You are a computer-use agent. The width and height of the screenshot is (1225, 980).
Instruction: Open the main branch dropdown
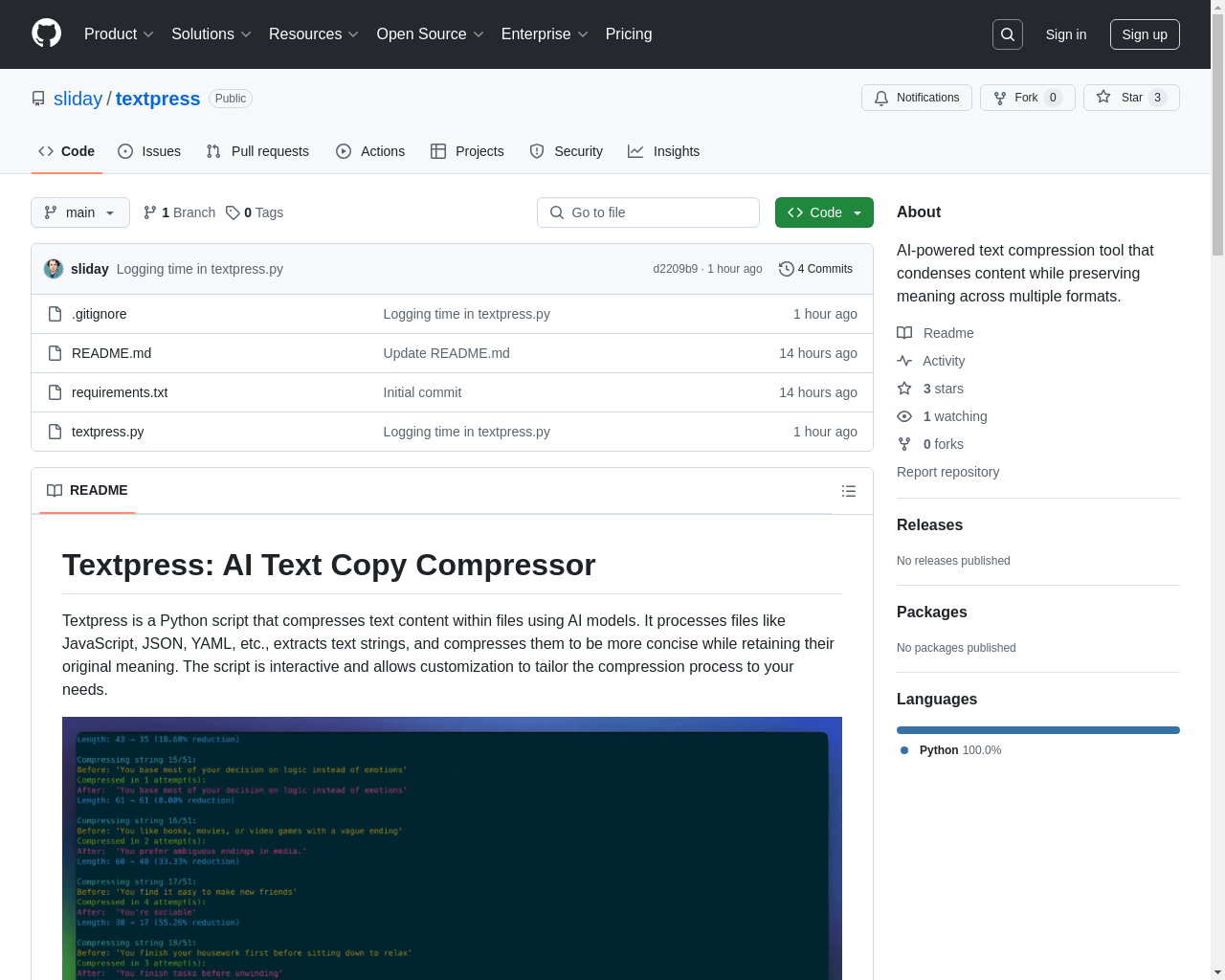tap(80, 212)
